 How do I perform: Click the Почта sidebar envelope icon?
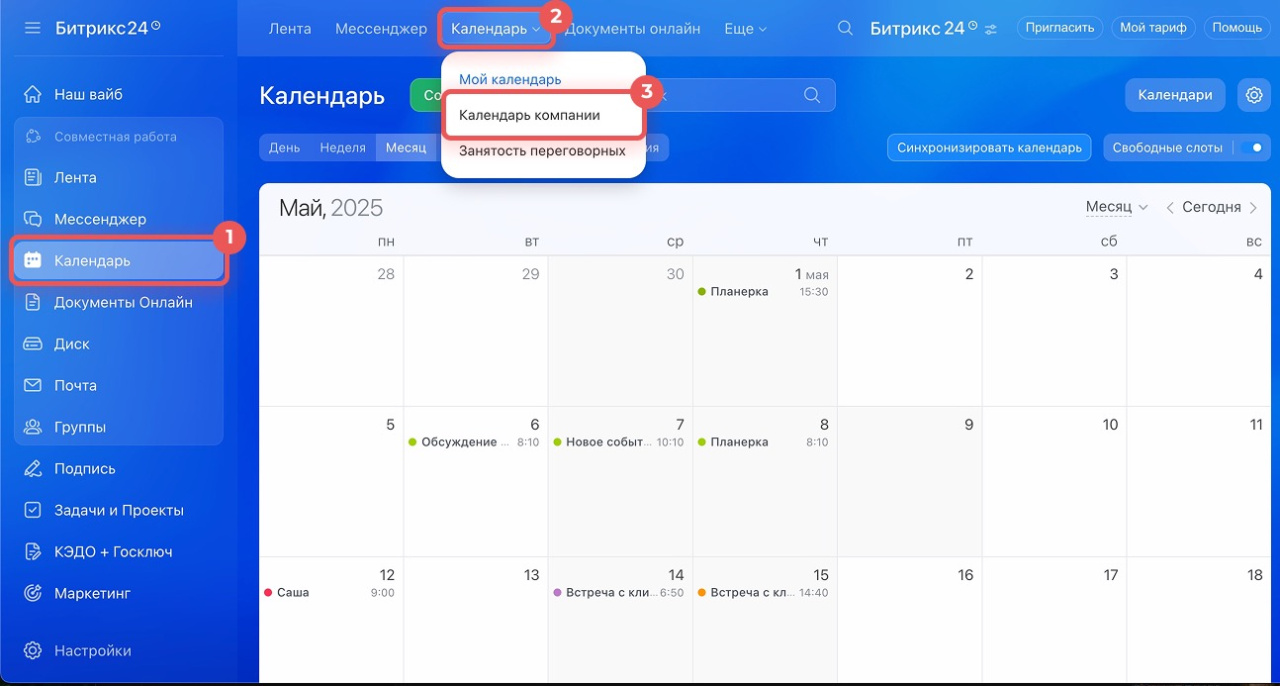pyautogui.click(x=33, y=386)
